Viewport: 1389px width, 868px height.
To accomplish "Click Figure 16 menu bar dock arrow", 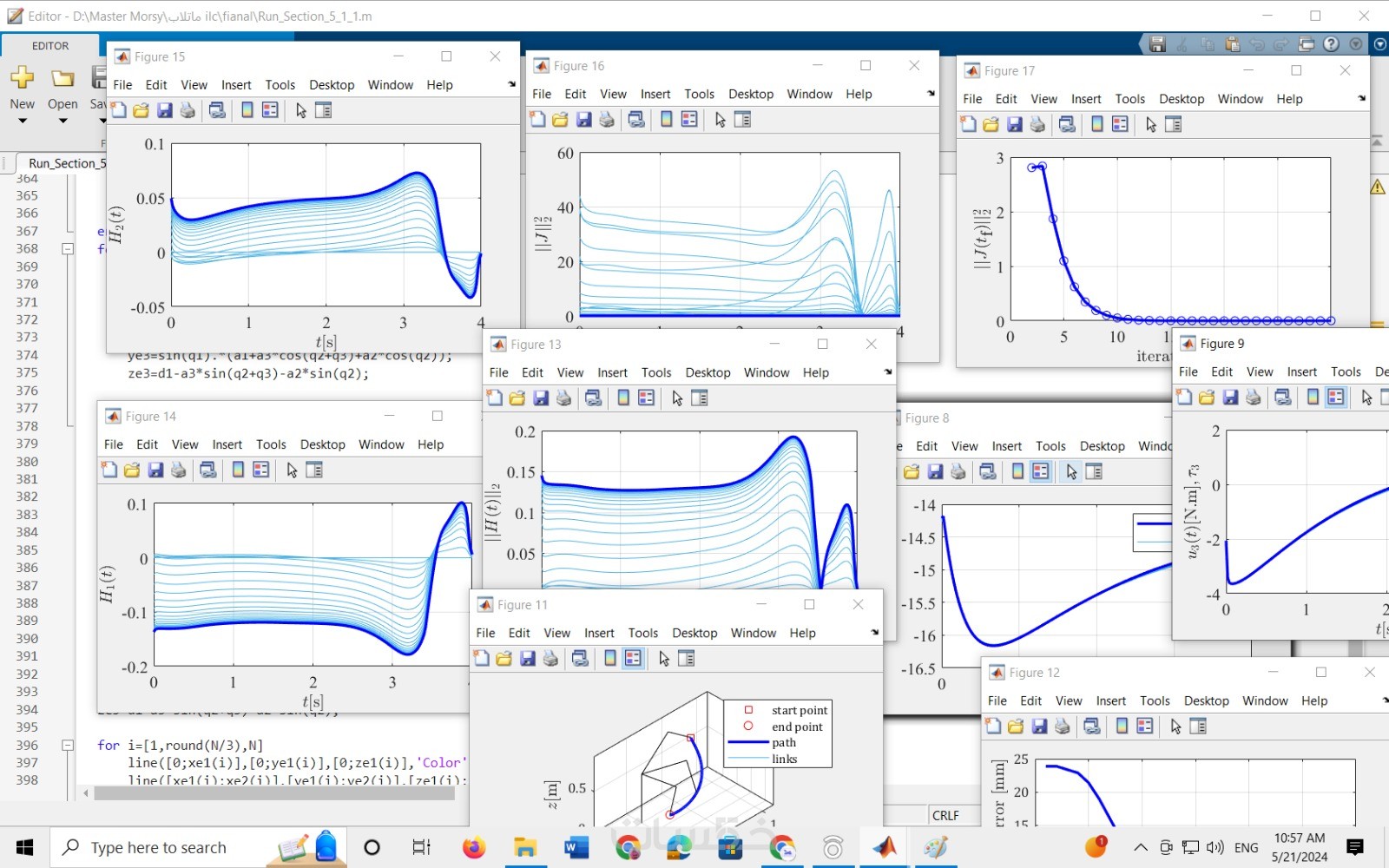I will coord(931,94).
